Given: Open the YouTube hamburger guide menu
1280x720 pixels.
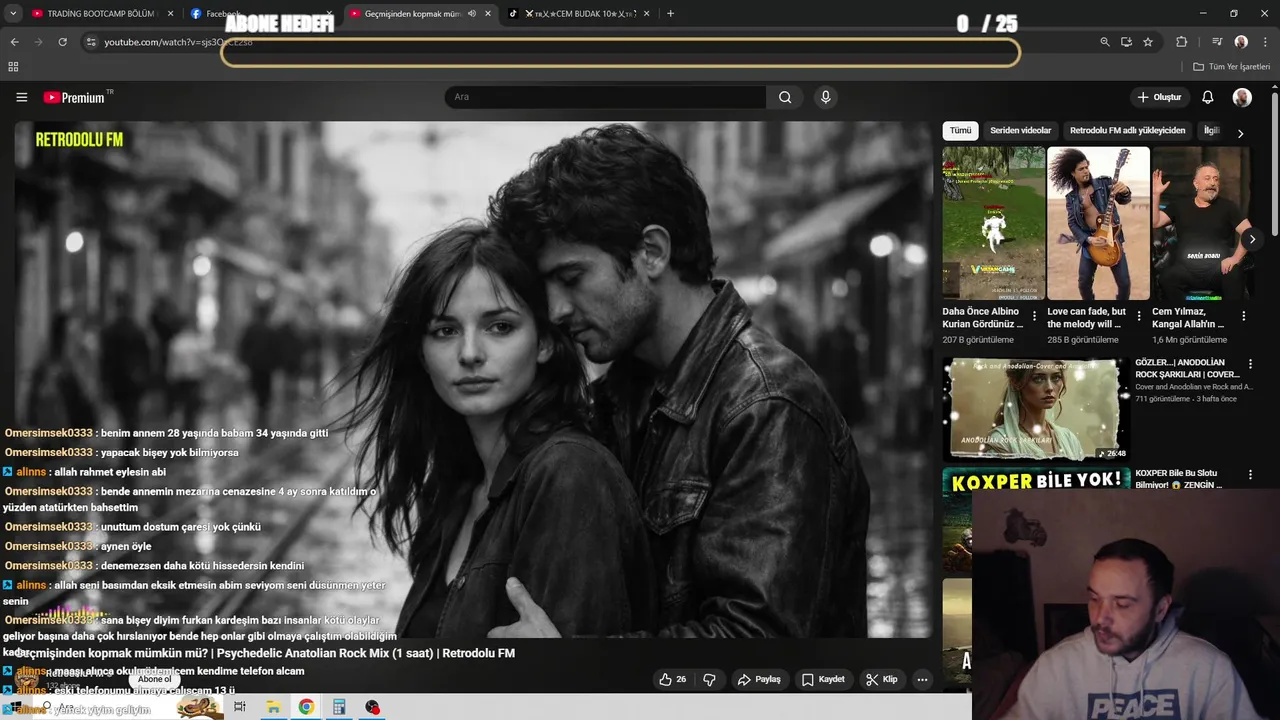Looking at the screenshot, I should point(21,97).
